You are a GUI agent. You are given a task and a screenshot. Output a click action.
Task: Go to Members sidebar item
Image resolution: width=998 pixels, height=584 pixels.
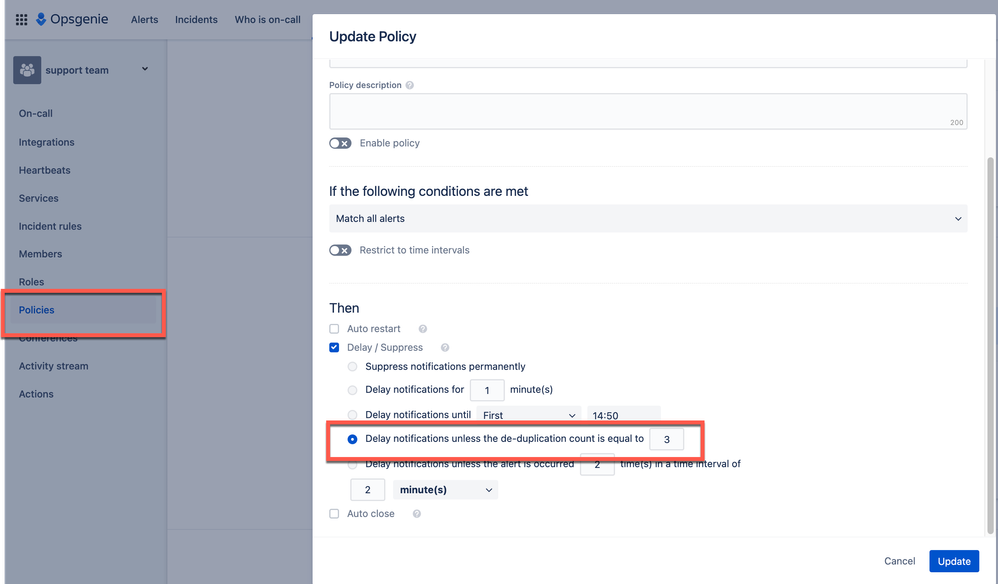(40, 254)
